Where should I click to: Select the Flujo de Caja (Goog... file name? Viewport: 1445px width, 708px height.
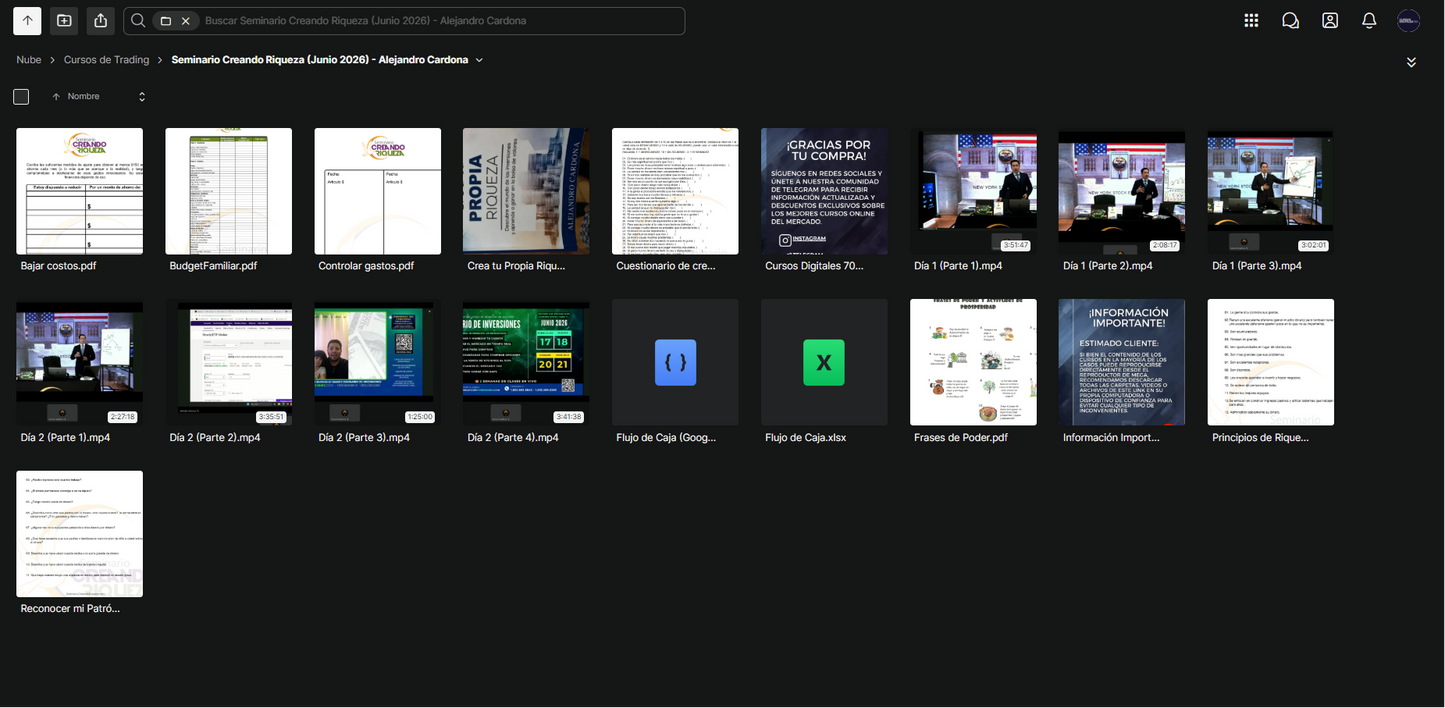666,437
